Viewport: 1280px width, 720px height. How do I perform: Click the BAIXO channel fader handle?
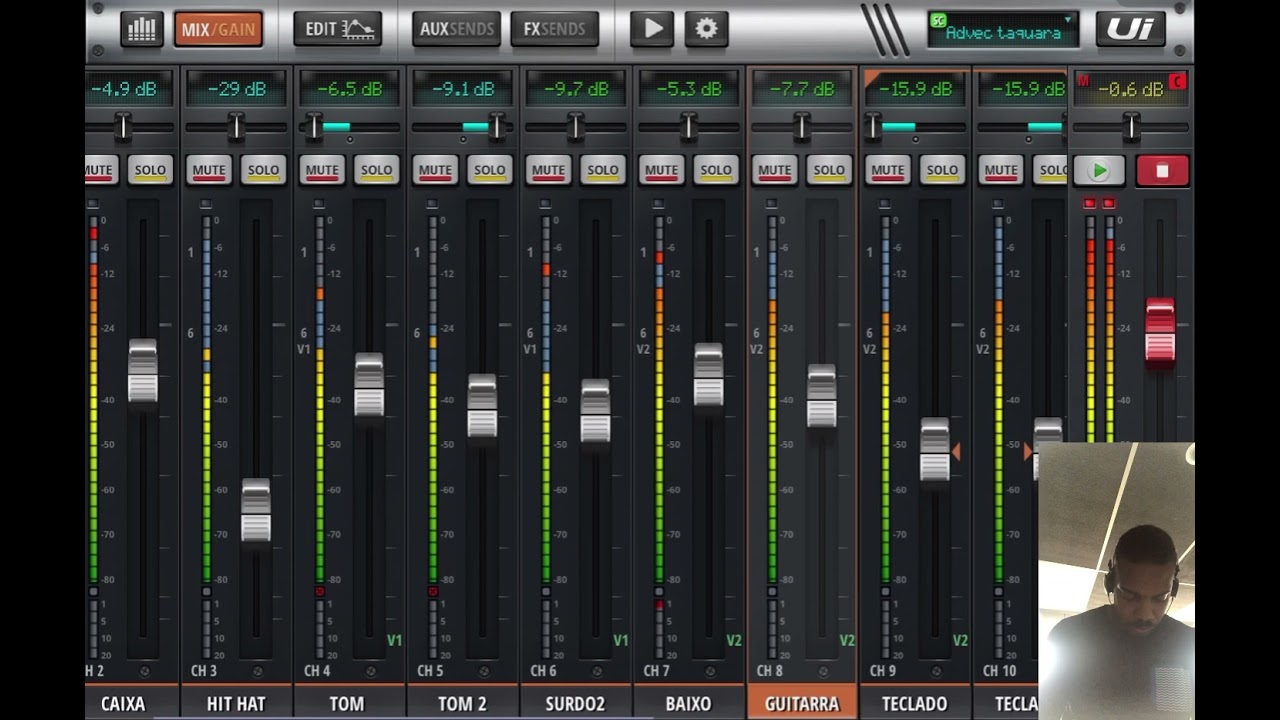point(708,376)
